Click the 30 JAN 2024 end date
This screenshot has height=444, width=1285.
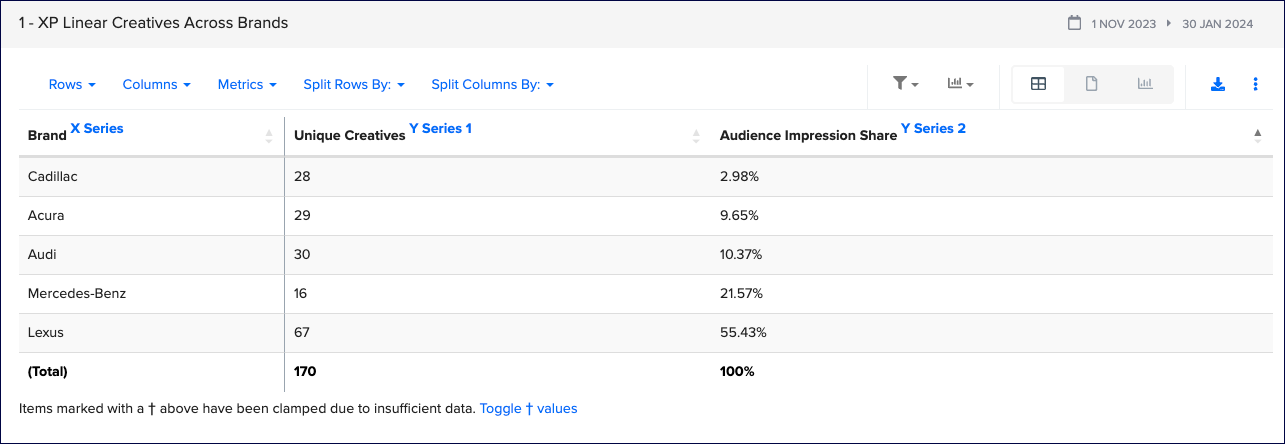1217,24
